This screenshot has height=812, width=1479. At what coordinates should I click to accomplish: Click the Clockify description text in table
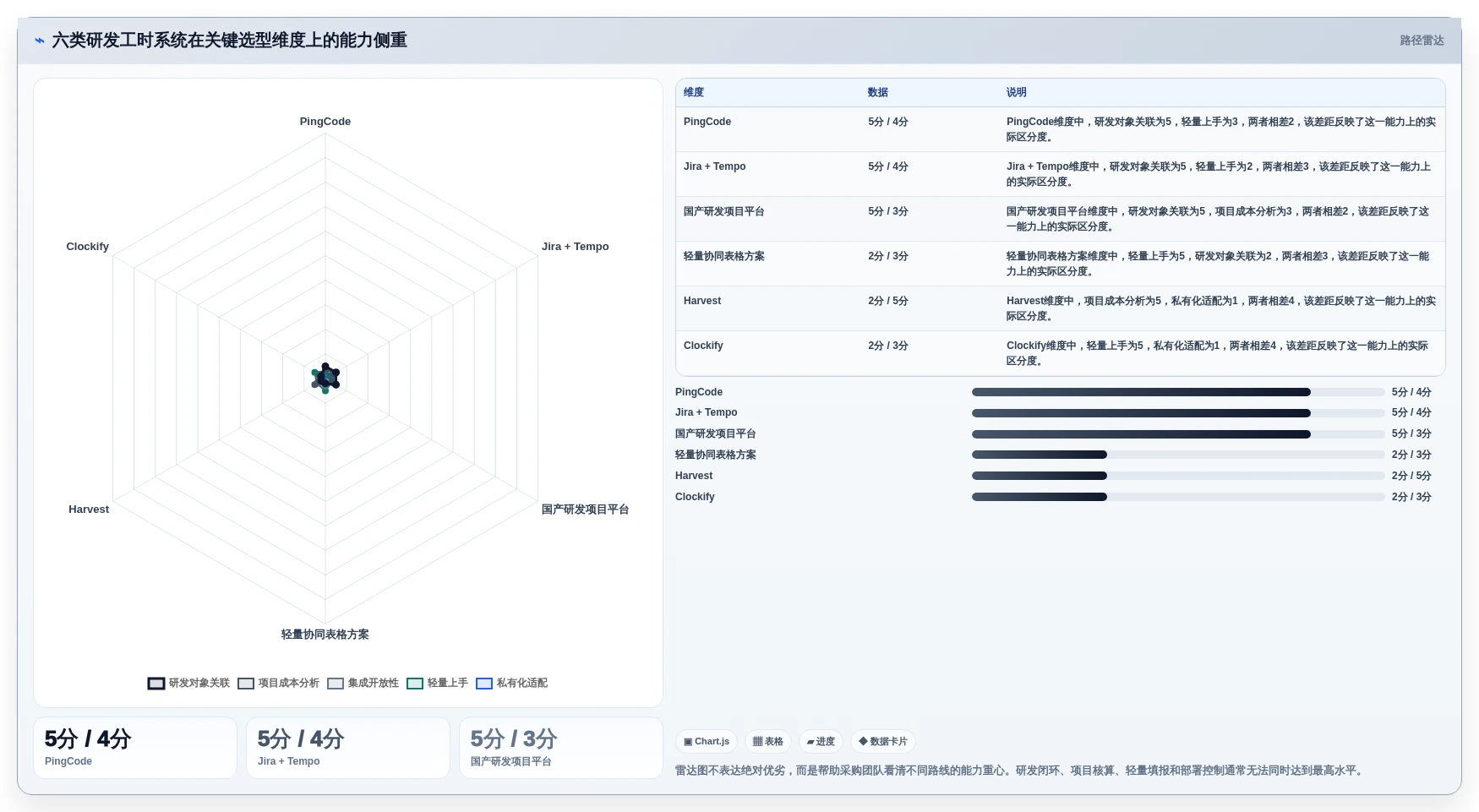coord(1218,353)
